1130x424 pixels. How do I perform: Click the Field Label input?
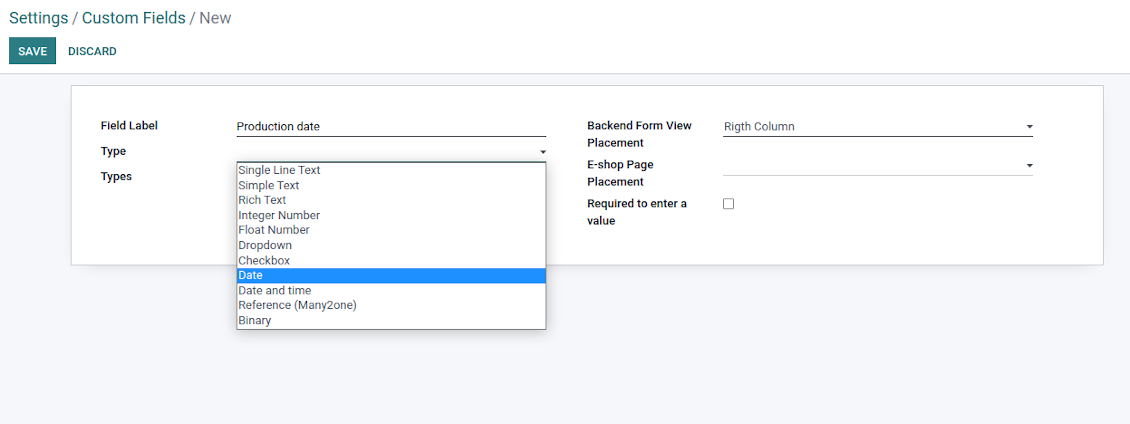pyautogui.click(x=390, y=127)
